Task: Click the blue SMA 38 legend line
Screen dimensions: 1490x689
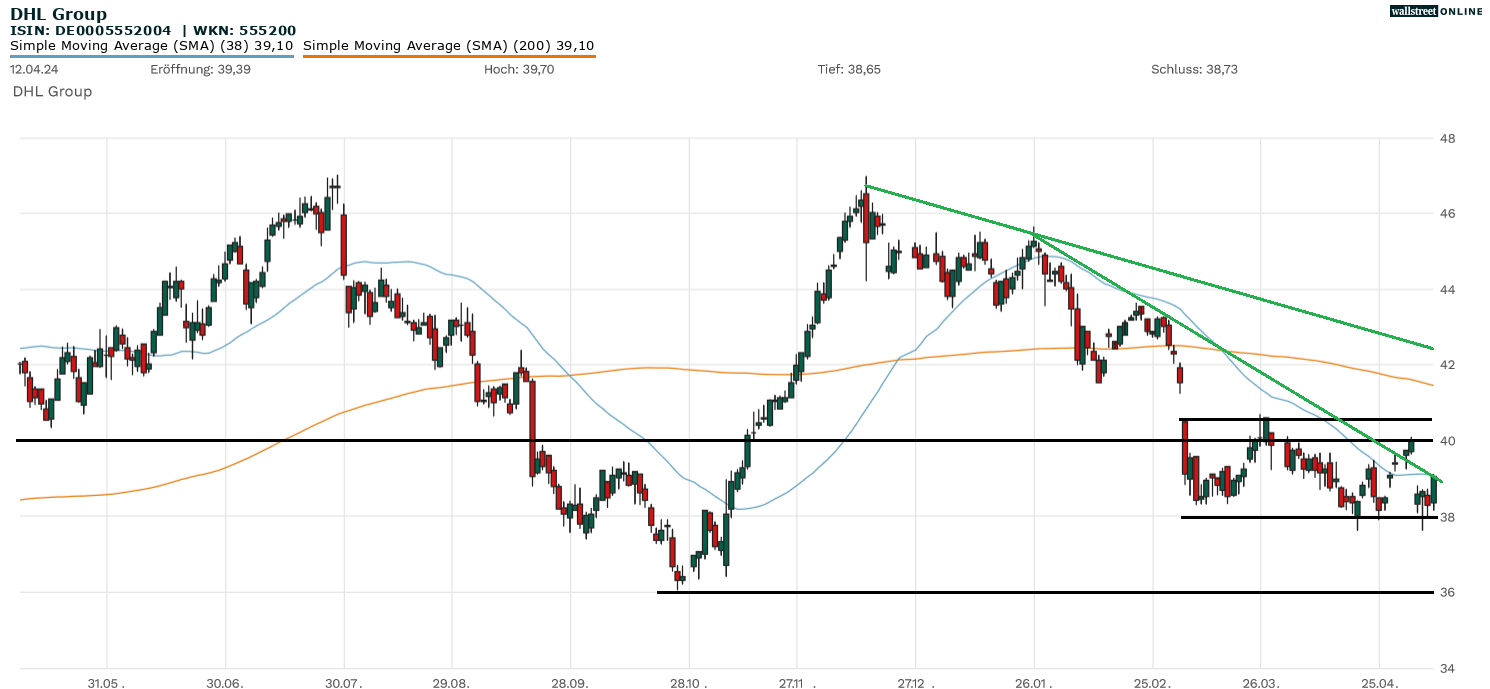Action: click(151, 57)
